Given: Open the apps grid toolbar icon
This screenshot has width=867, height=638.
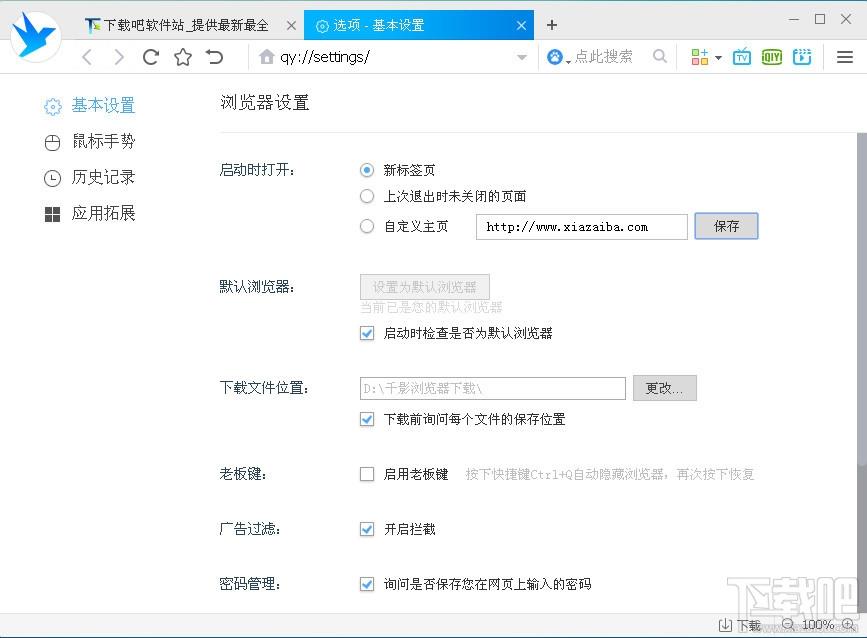Looking at the screenshot, I should pyautogui.click(x=699, y=56).
